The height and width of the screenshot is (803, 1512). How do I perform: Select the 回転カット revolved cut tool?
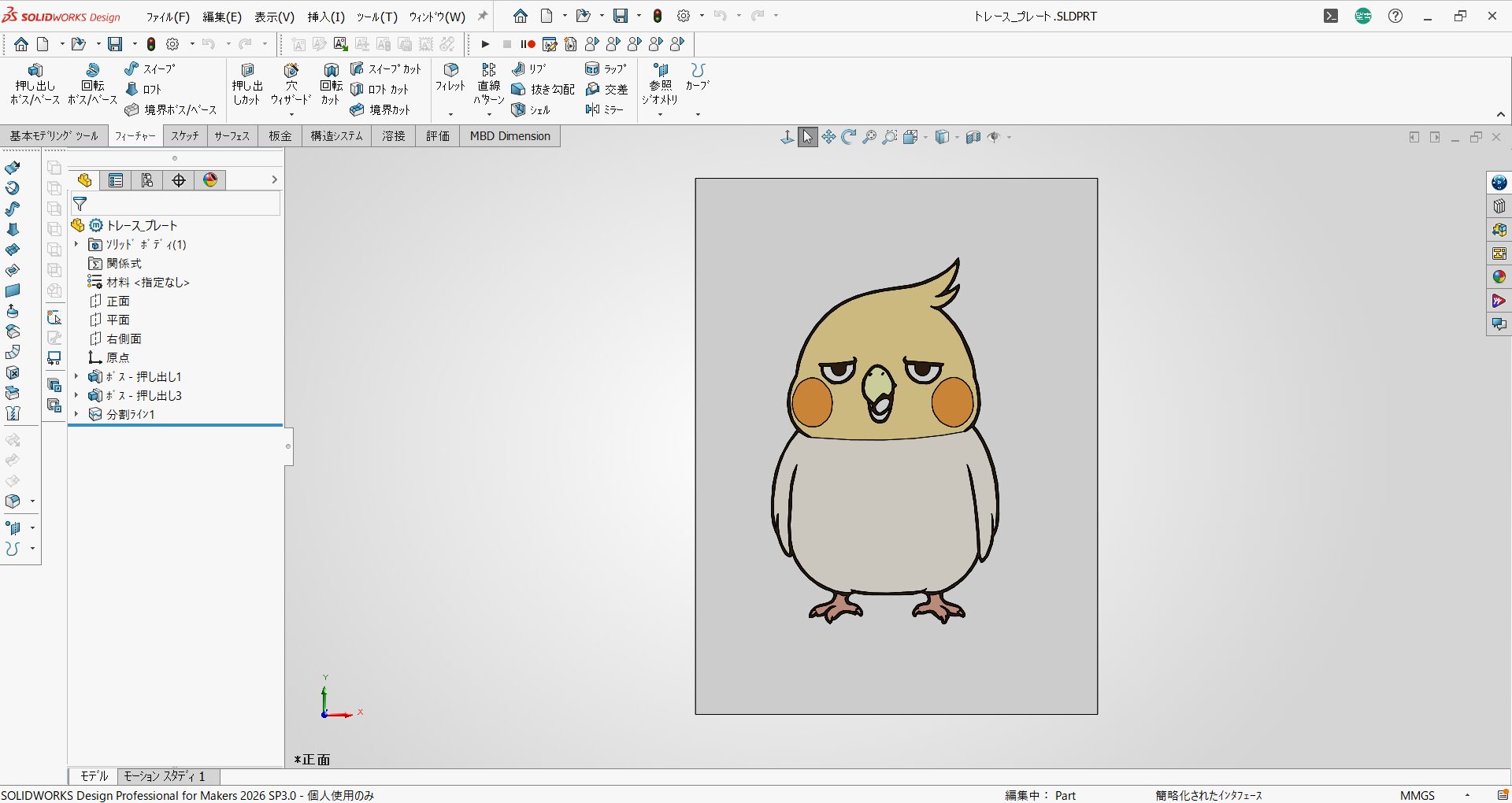(331, 83)
